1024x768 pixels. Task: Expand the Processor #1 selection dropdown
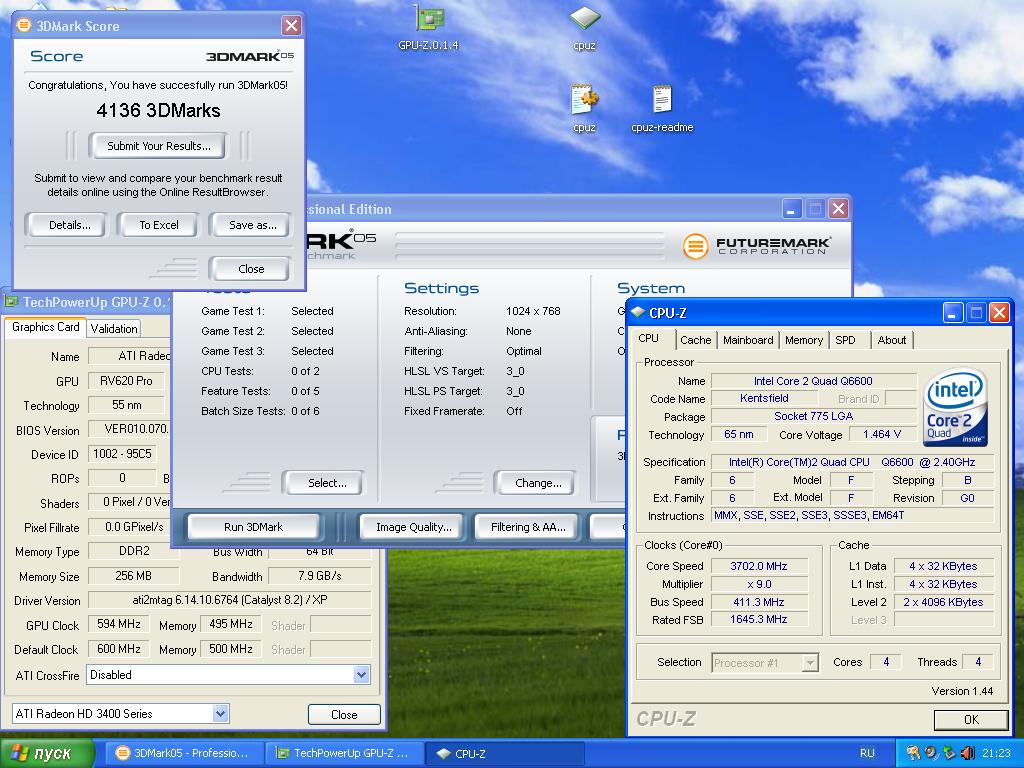click(810, 663)
